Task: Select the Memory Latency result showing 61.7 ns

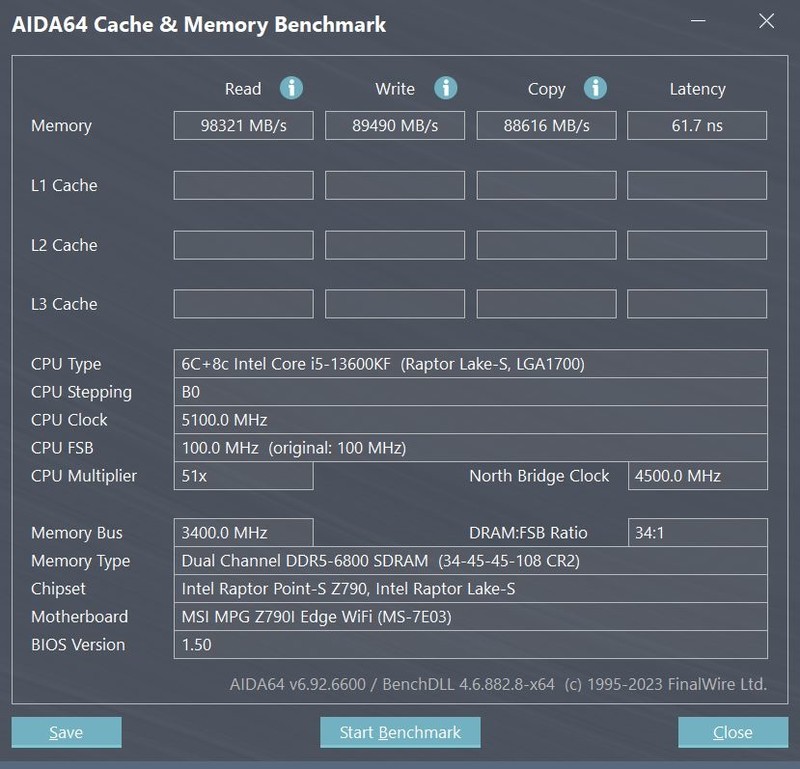Action: click(697, 125)
